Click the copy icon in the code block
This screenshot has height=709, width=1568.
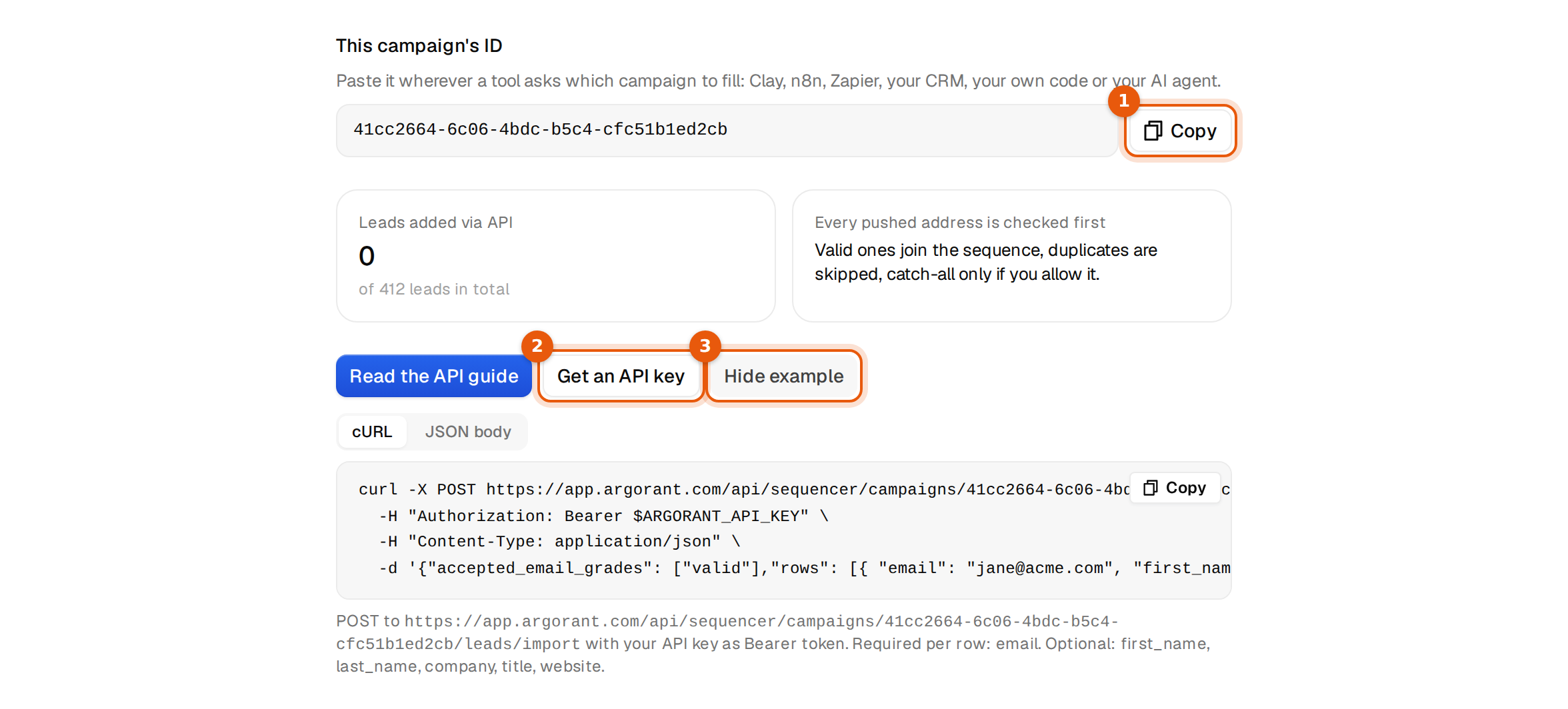(1151, 488)
